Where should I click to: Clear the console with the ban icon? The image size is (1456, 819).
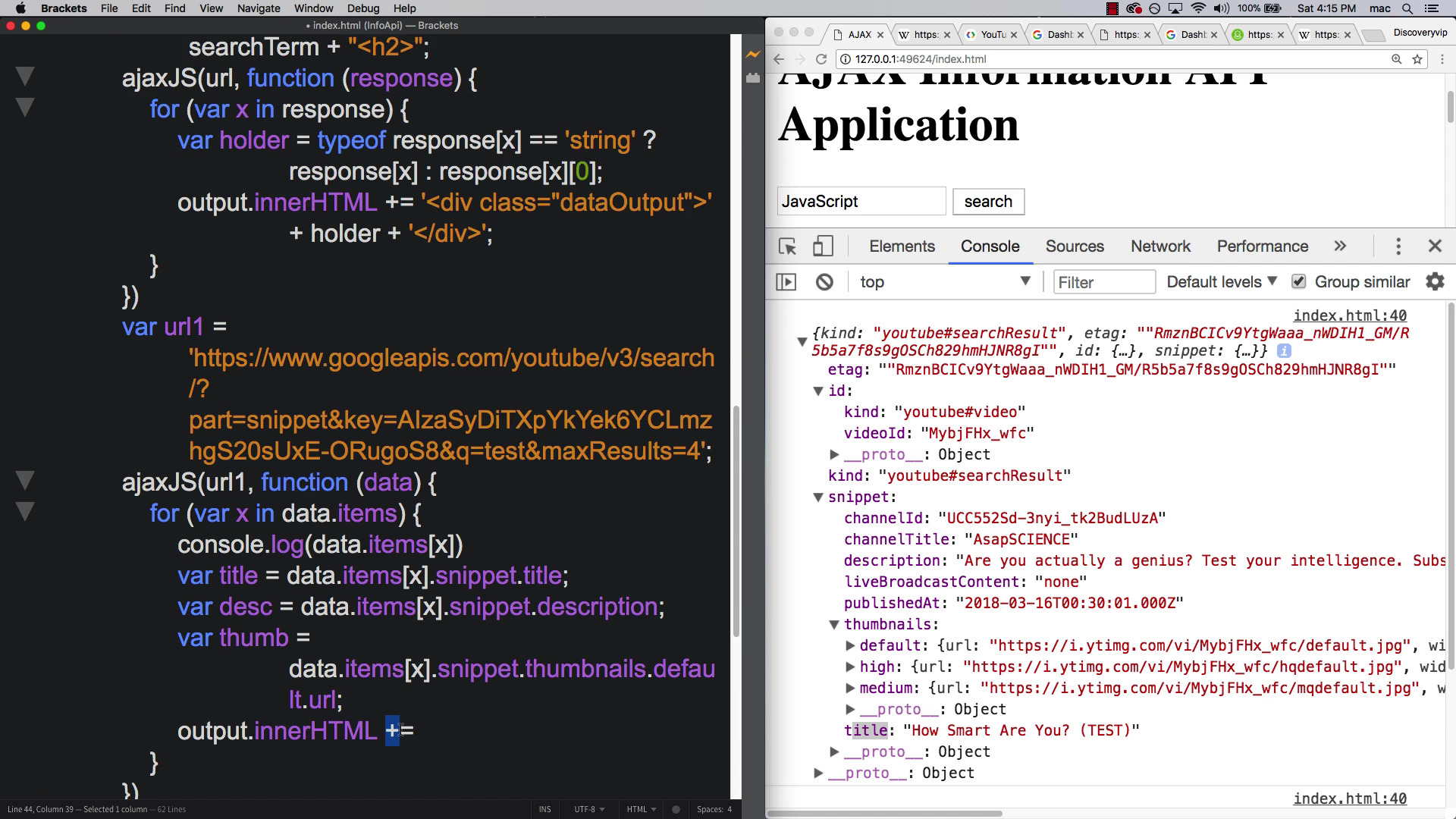(x=824, y=282)
